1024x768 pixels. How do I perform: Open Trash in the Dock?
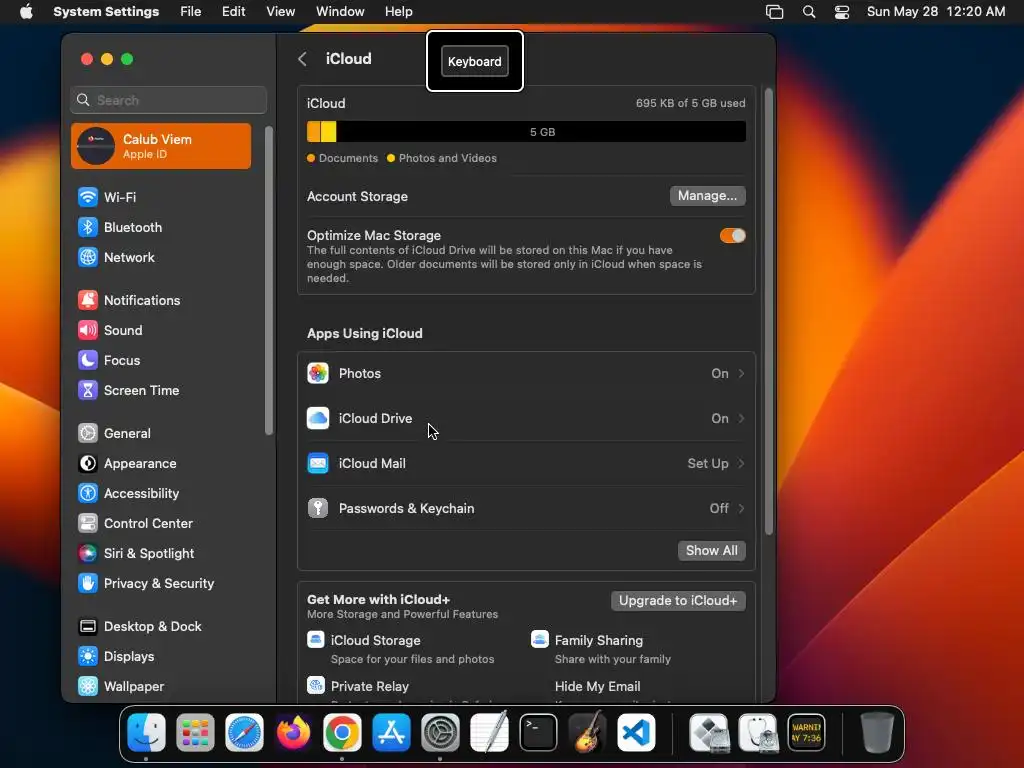tap(877, 733)
